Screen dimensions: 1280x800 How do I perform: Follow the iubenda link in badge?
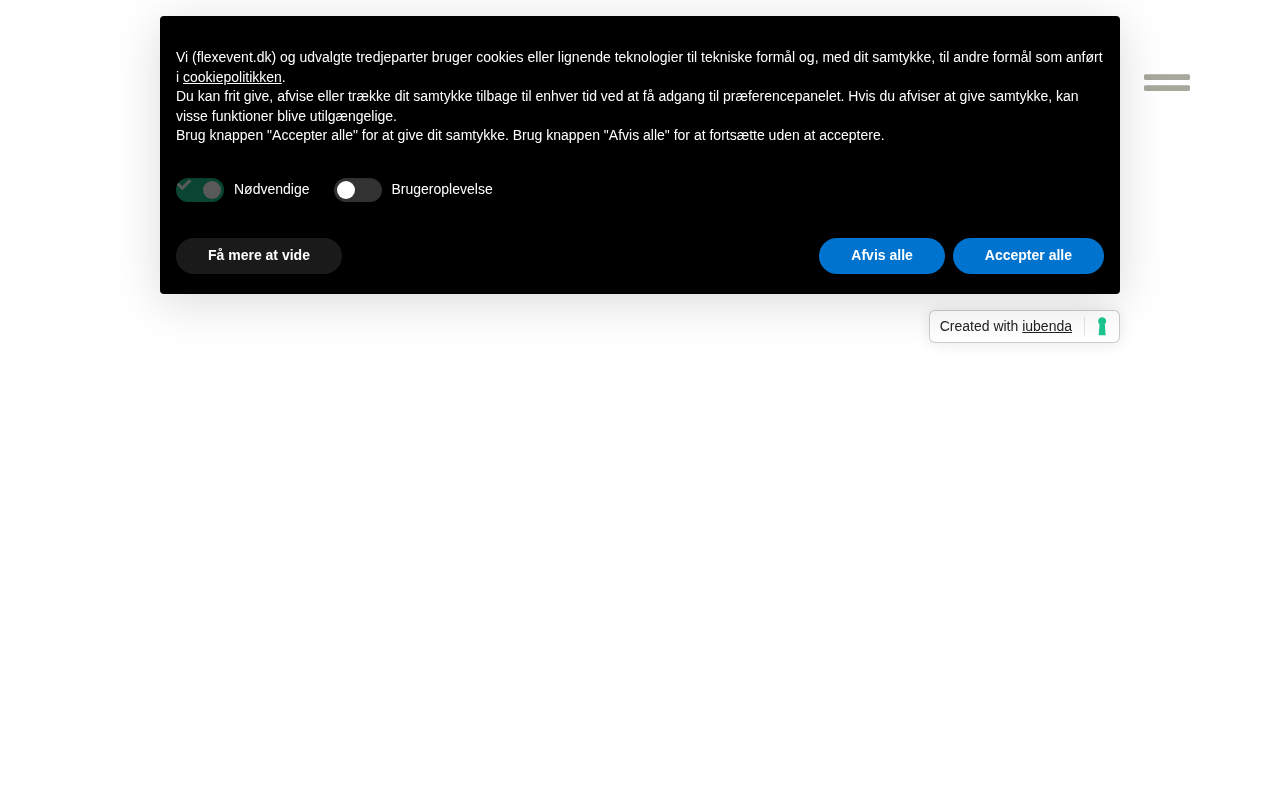pyautogui.click(x=1047, y=326)
